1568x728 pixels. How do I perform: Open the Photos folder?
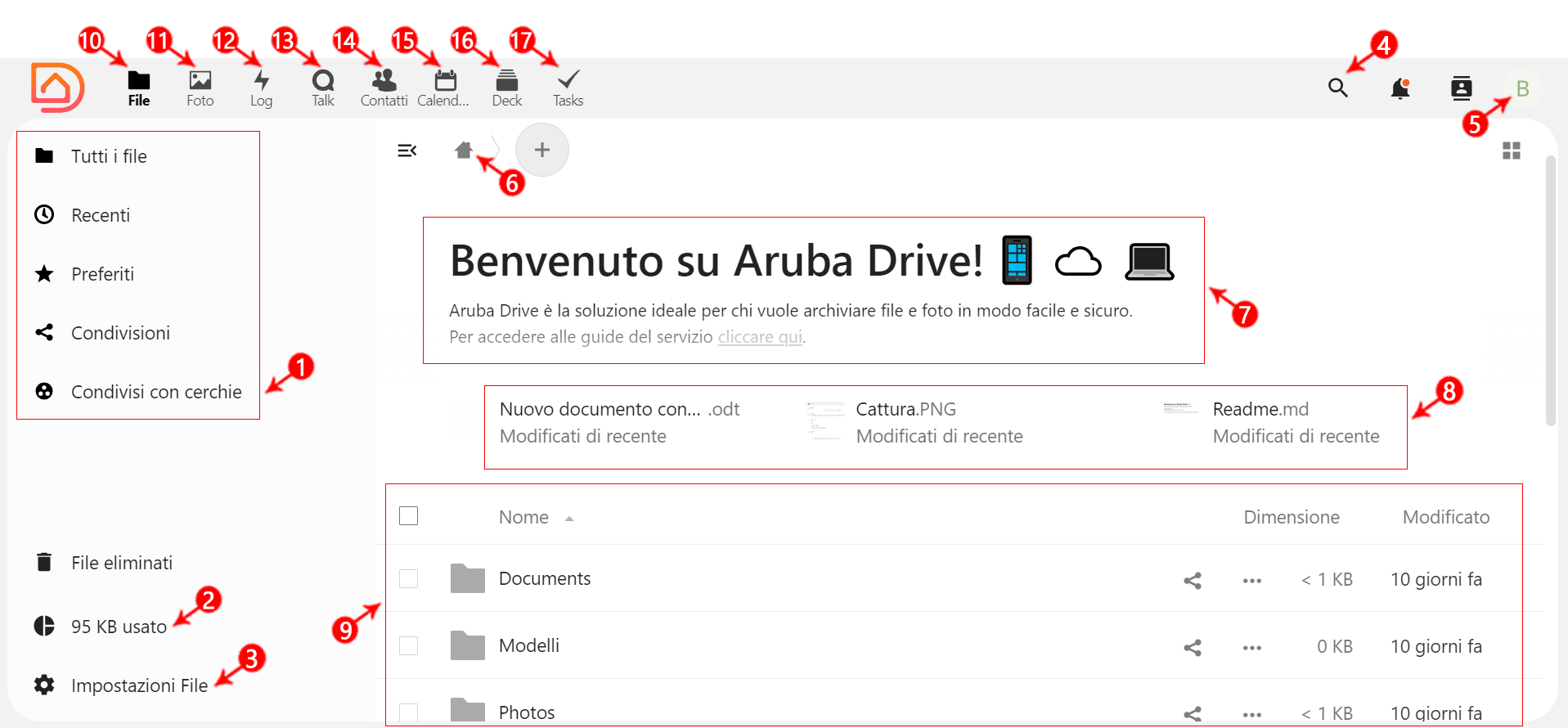pyautogui.click(x=527, y=712)
